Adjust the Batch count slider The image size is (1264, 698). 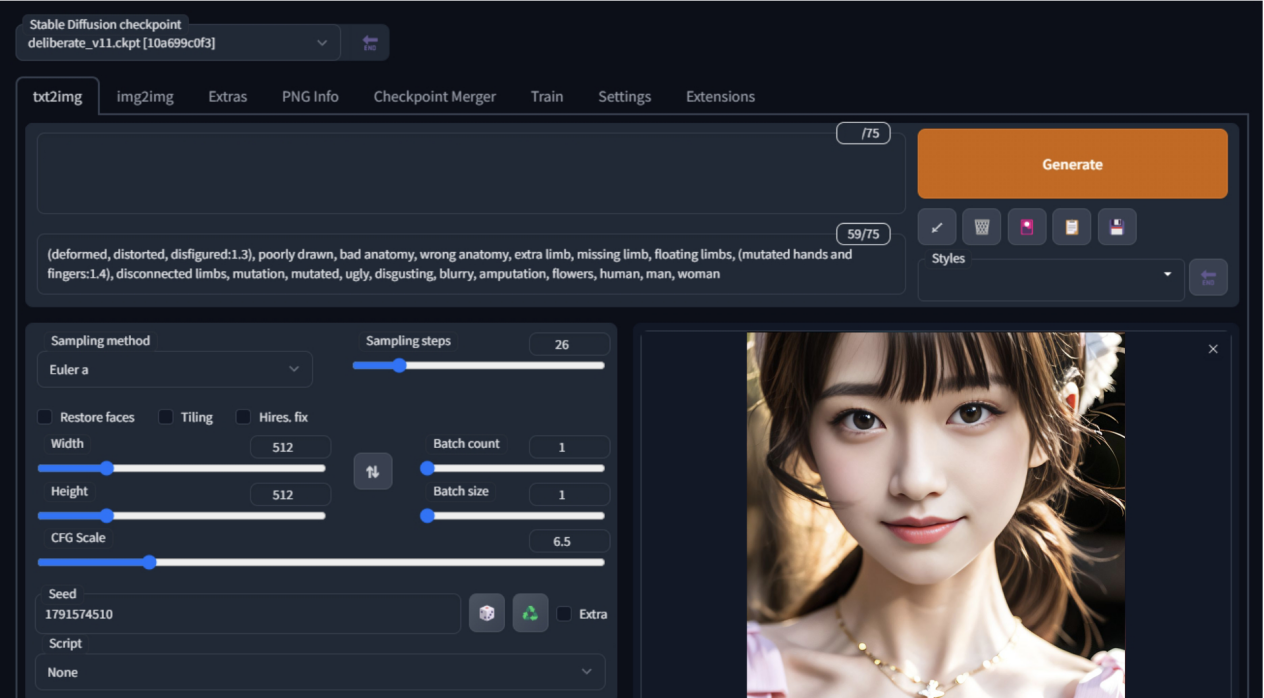(x=513, y=468)
